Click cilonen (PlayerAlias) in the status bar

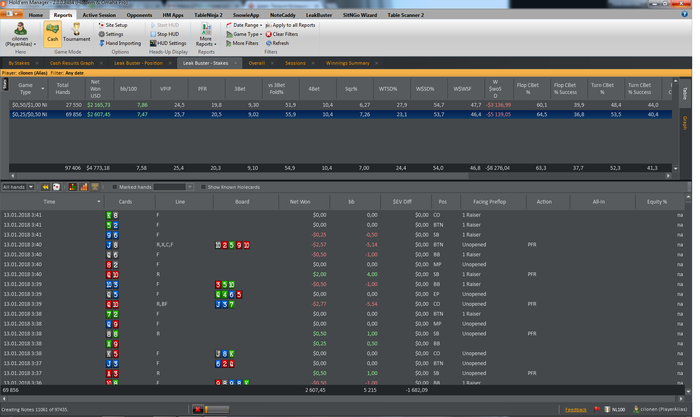tap(660, 409)
